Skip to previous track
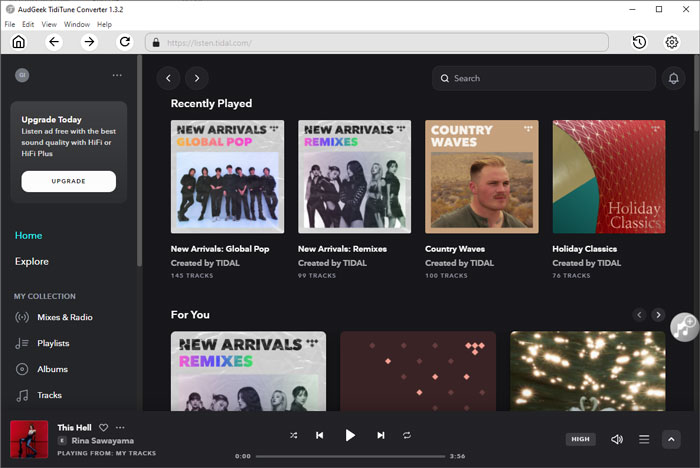The width and height of the screenshot is (700, 468). coord(320,435)
